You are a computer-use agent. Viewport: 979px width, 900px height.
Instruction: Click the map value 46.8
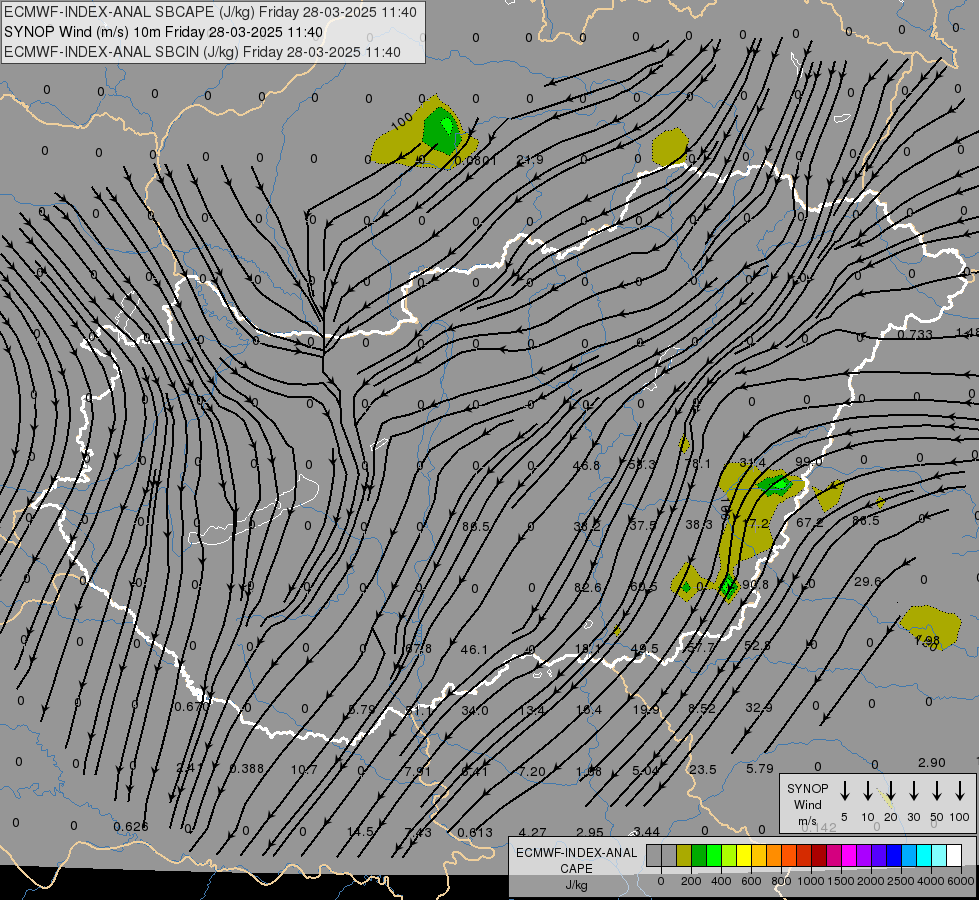pos(586,465)
